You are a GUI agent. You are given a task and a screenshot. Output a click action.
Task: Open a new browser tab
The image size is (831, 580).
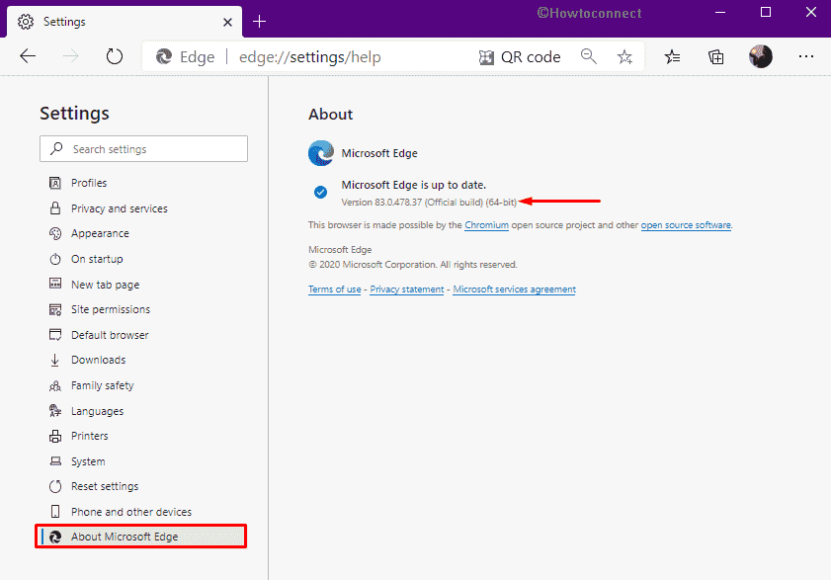(x=260, y=21)
